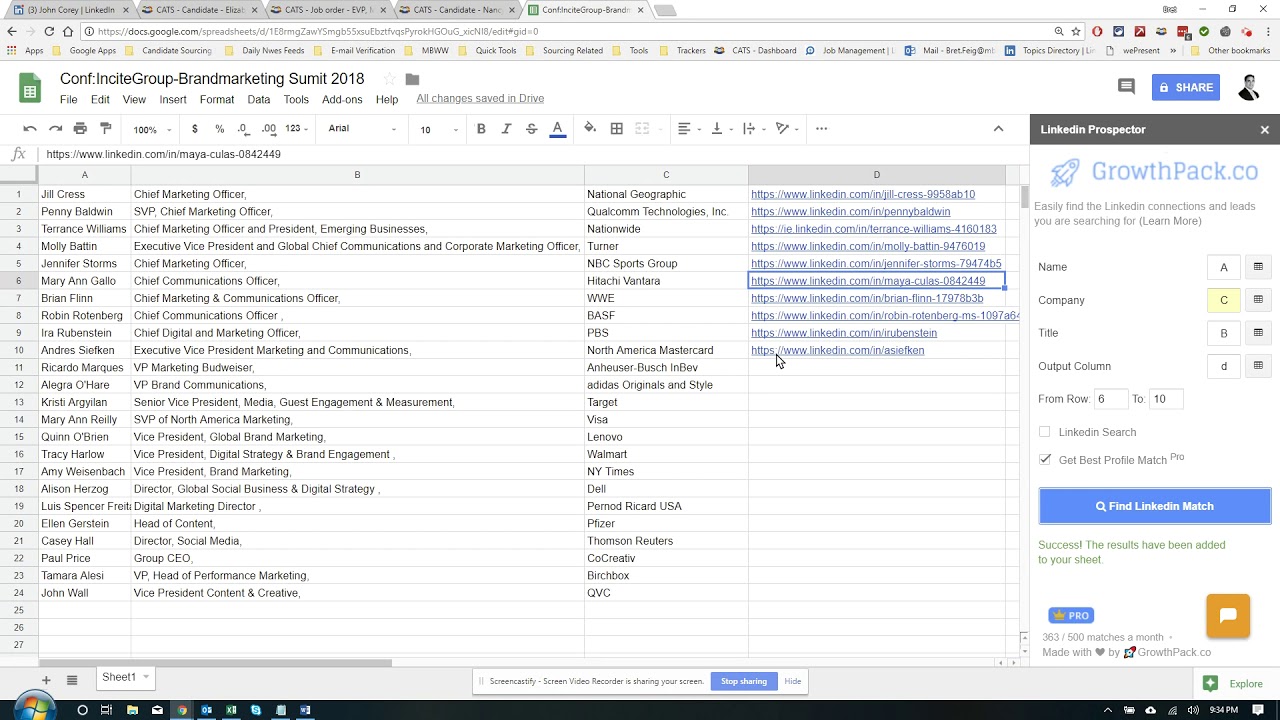The image size is (1280, 720).
Task: Open the text wrapping dropdown
Action: 755,129
